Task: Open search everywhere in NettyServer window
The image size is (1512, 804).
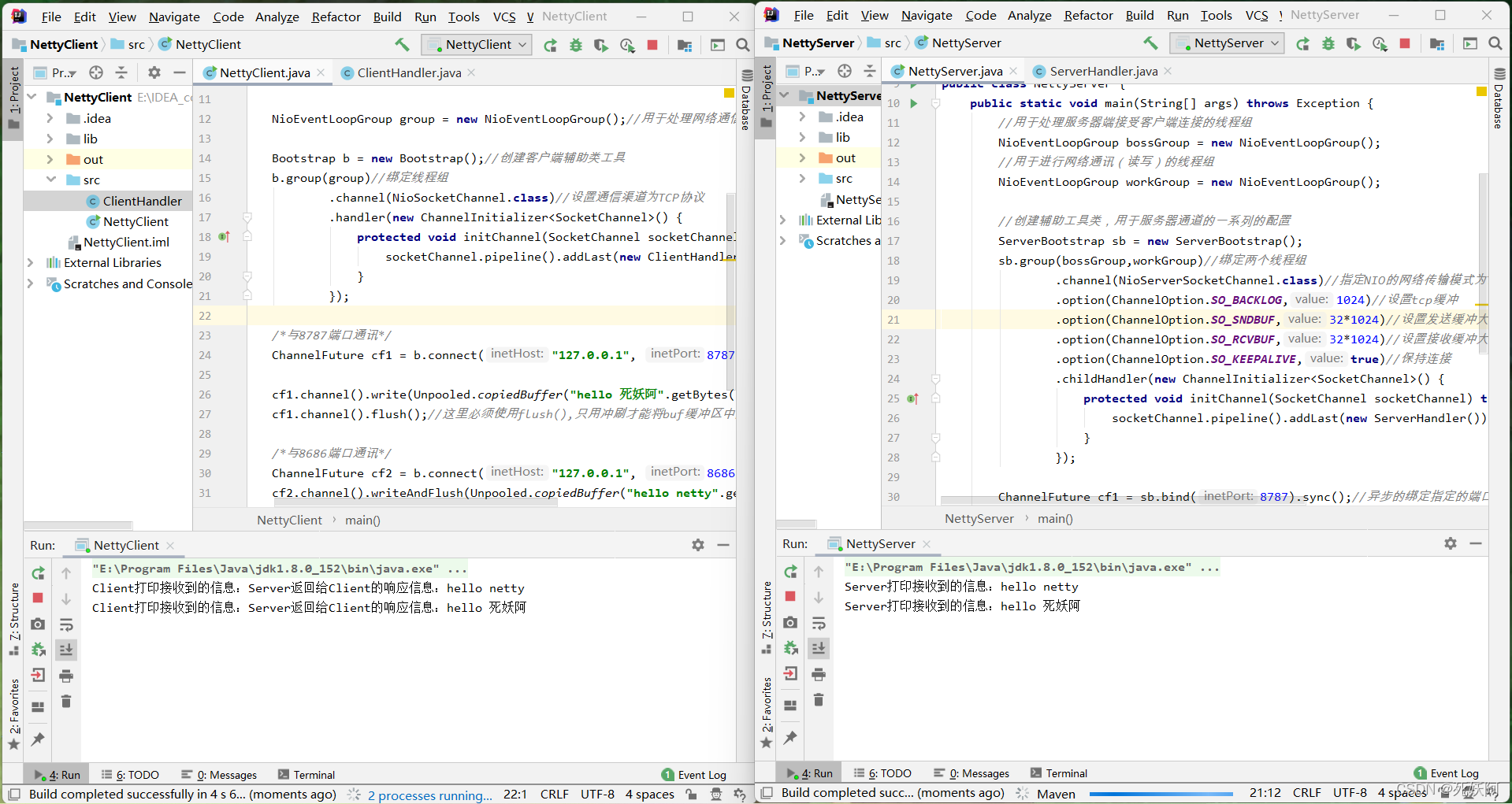Action: [x=1495, y=43]
